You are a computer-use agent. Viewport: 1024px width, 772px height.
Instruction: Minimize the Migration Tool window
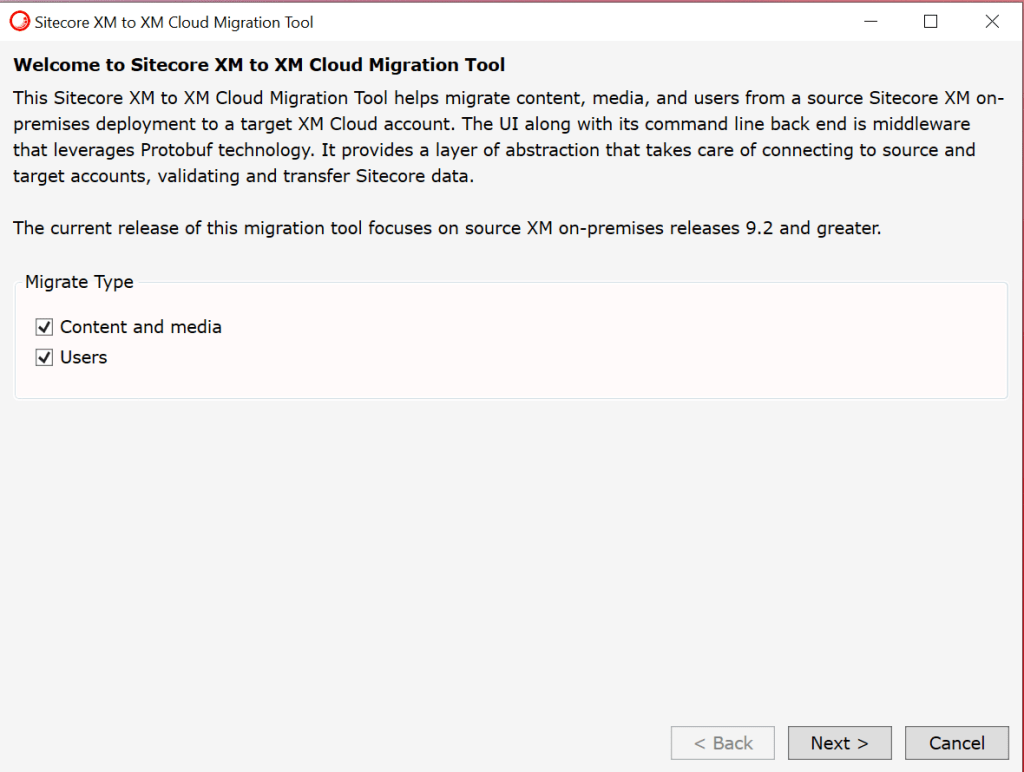[x=869, y=21]
